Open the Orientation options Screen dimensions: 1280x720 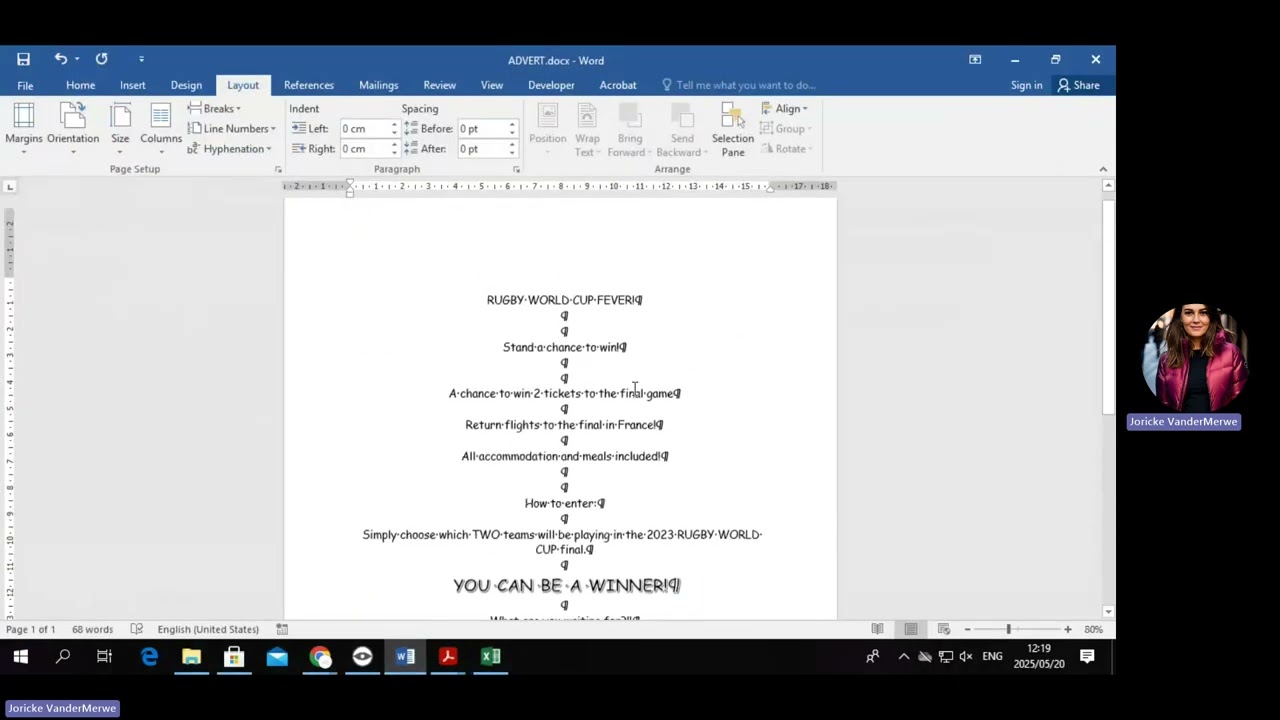pos(73,129)
